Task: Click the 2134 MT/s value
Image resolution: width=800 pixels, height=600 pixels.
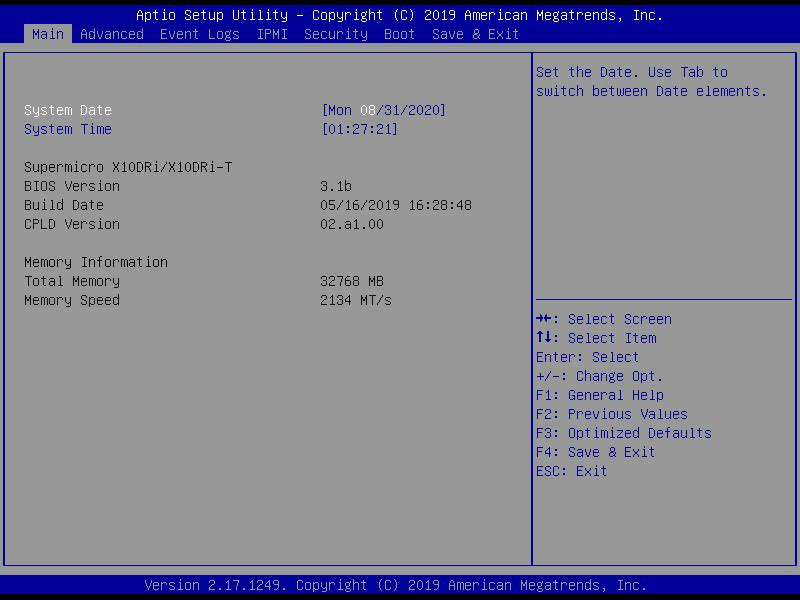Action: pyautogui.click(x=356, y=300)
